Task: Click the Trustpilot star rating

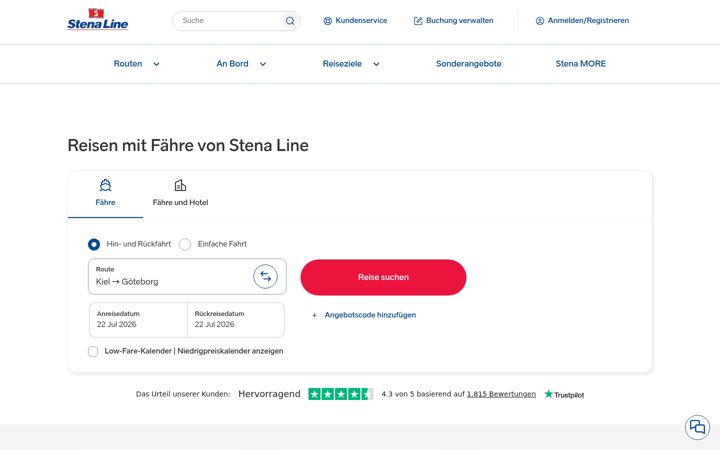Action: click(x=340, y=394)
